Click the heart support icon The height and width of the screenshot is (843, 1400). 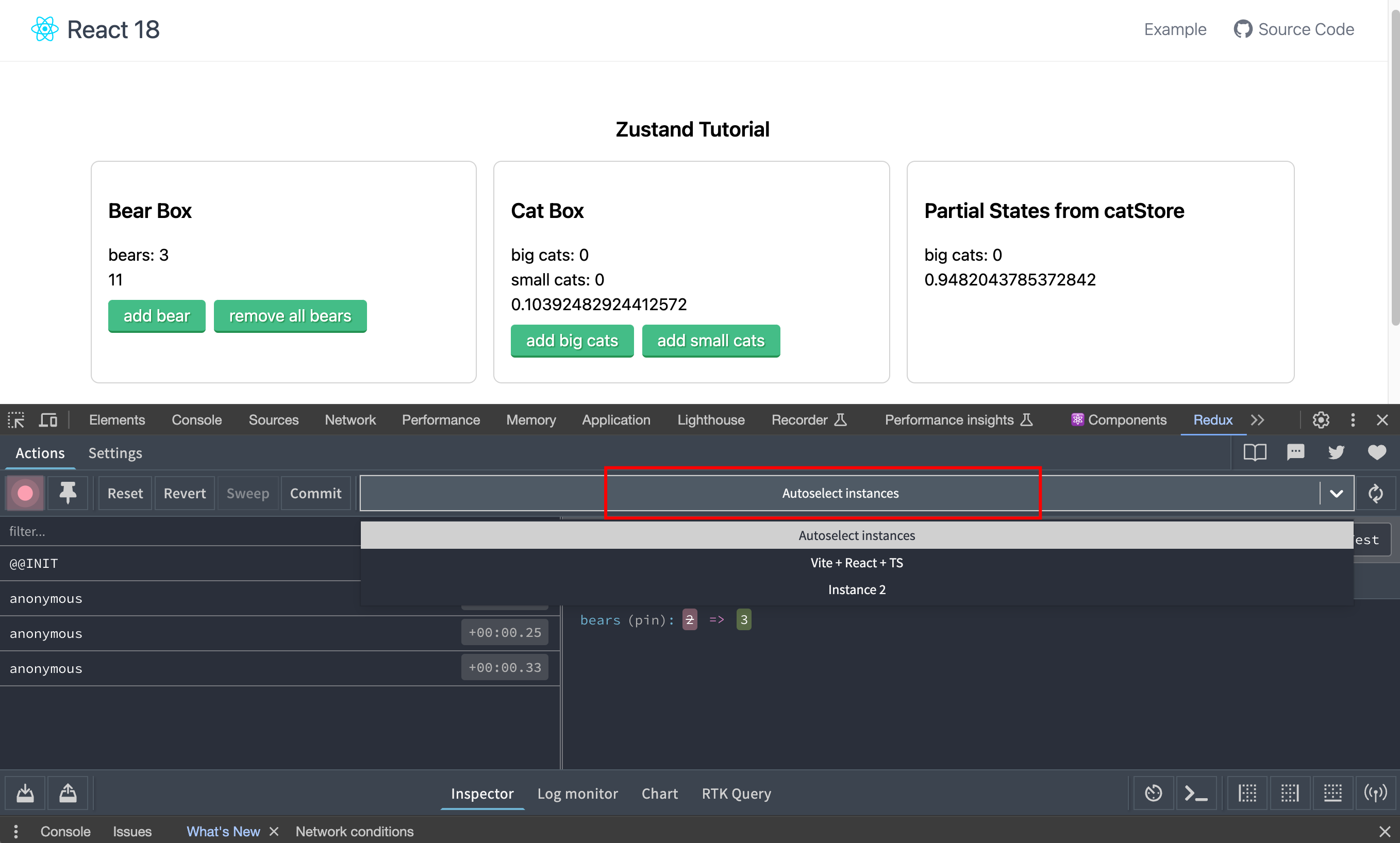click(1377, 453)
